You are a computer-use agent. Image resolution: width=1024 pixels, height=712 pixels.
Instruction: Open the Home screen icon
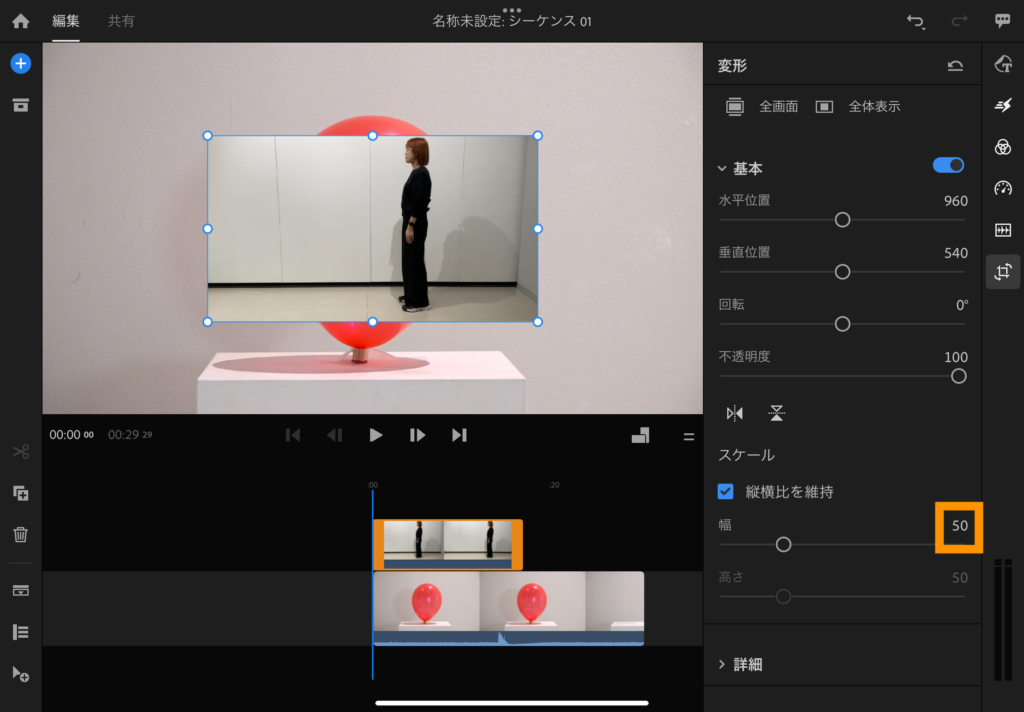[x=20, y=21]
